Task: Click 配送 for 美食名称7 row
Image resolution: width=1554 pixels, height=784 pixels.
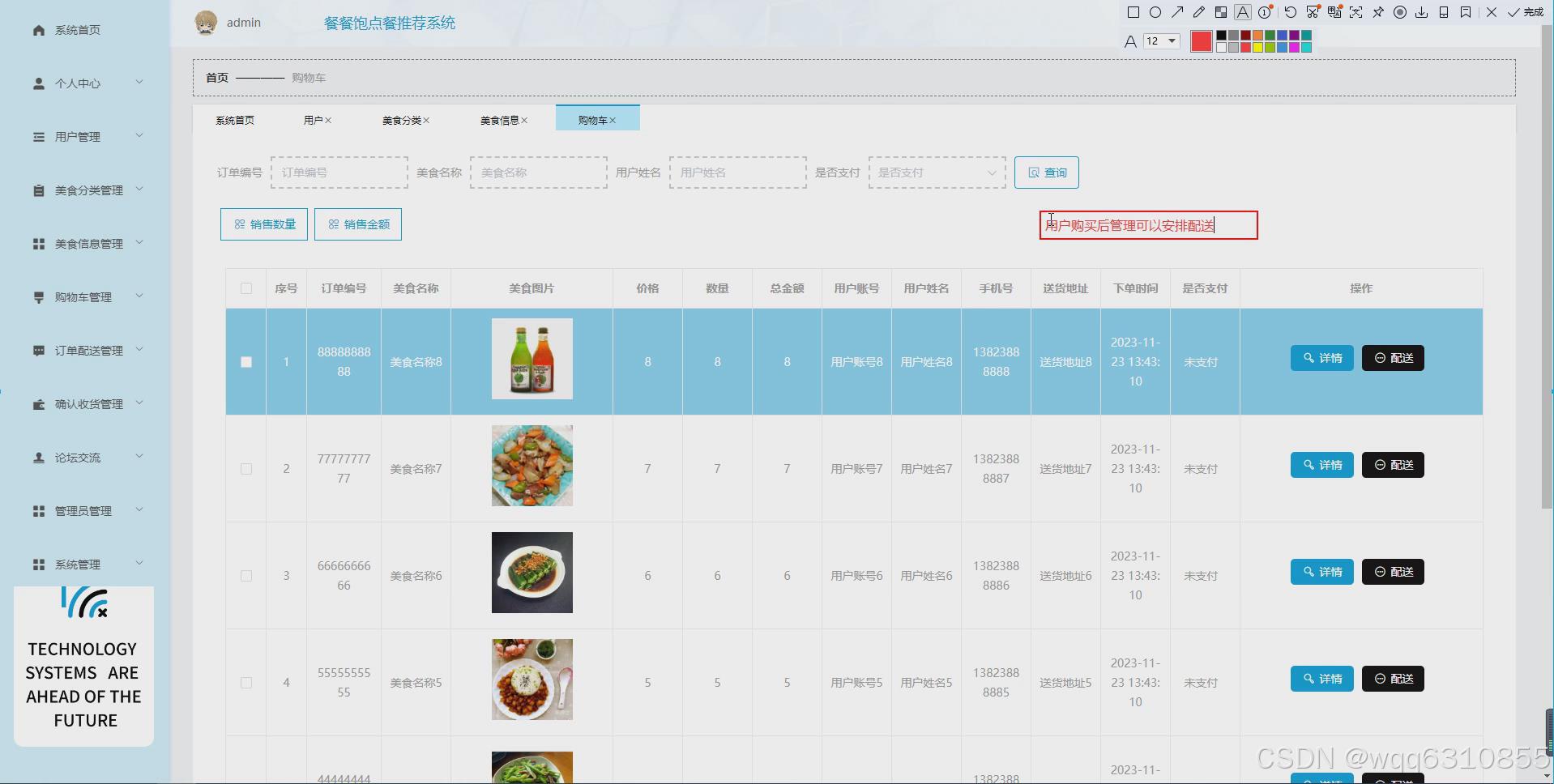Action: pyautogui.click(x=1393, y=465)
